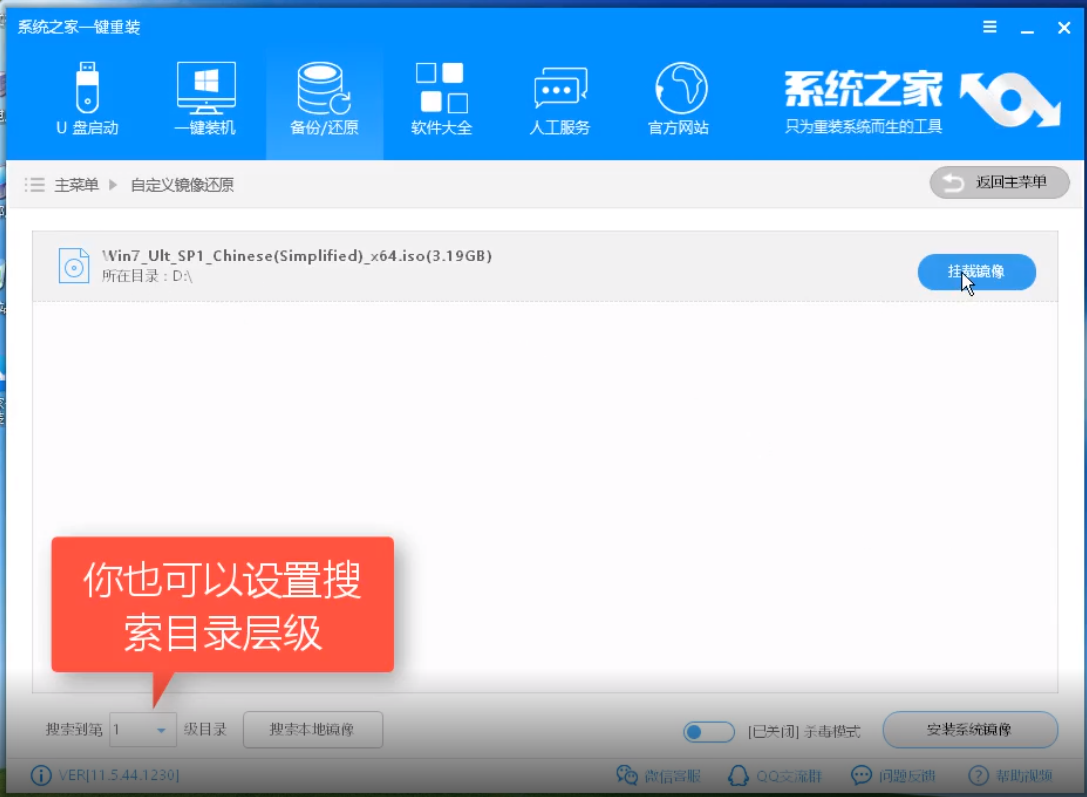Click 搜索本地镜像 to search local images
This screenshot has width=1087, height=797.
point(315,730)
